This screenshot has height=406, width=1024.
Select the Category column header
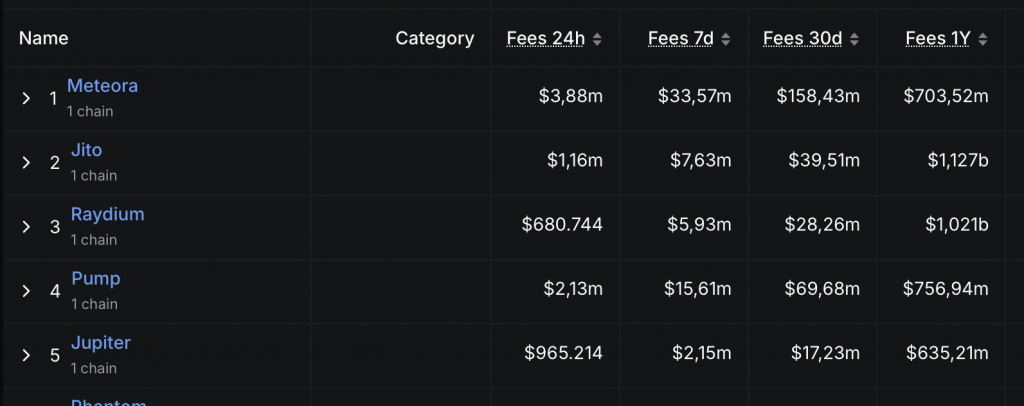435,39
